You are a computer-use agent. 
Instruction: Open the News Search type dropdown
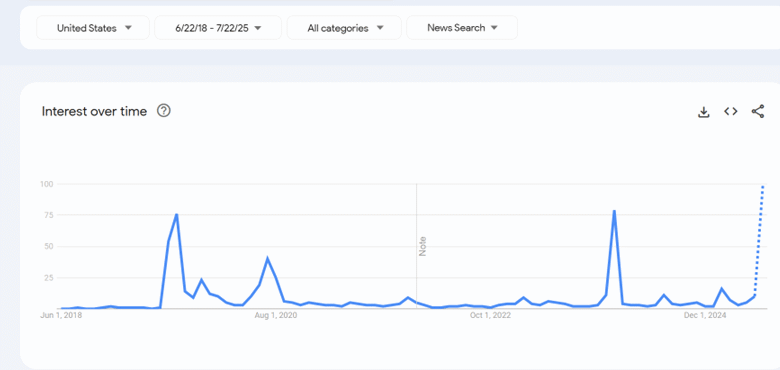(x=462, y=28)
